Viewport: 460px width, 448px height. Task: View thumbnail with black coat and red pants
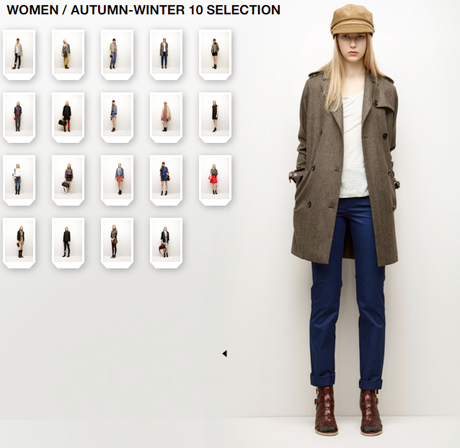(68, 118)
